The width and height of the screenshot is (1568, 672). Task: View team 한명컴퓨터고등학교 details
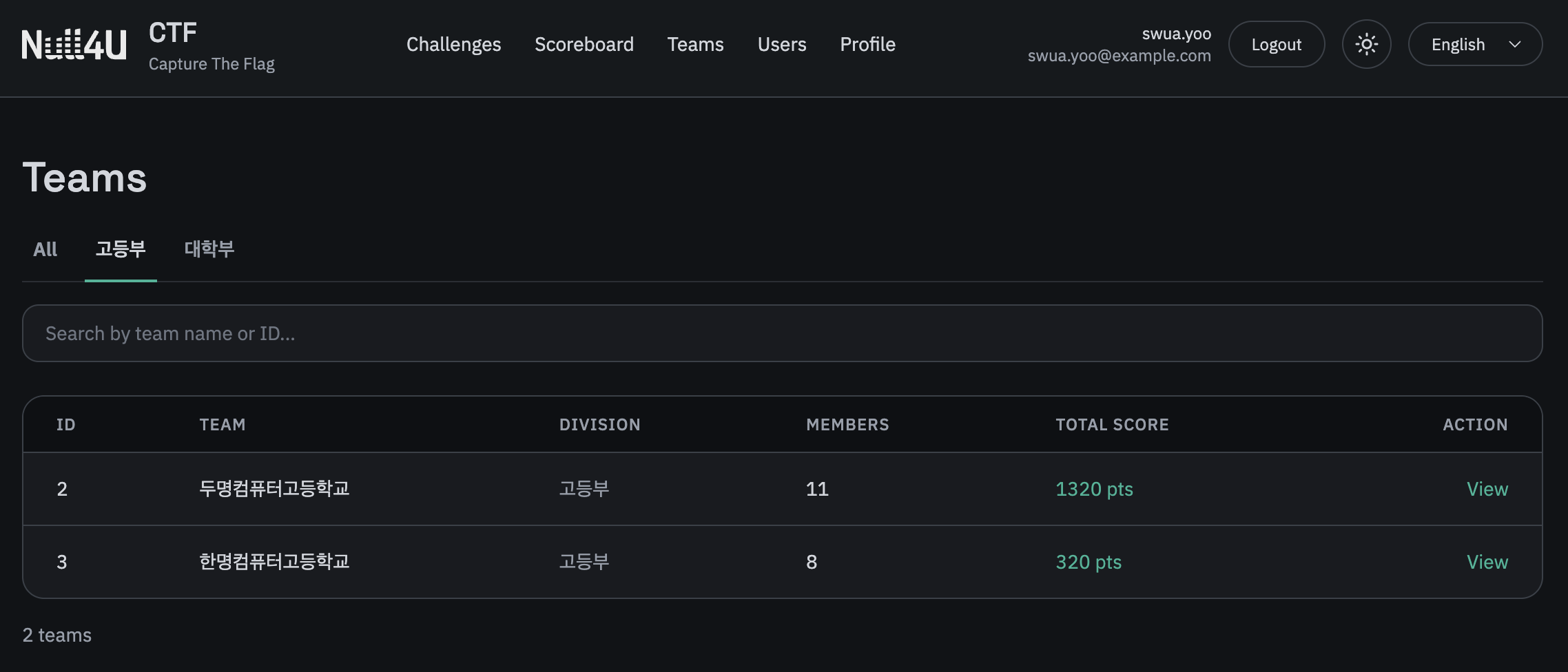point(1487,562)
